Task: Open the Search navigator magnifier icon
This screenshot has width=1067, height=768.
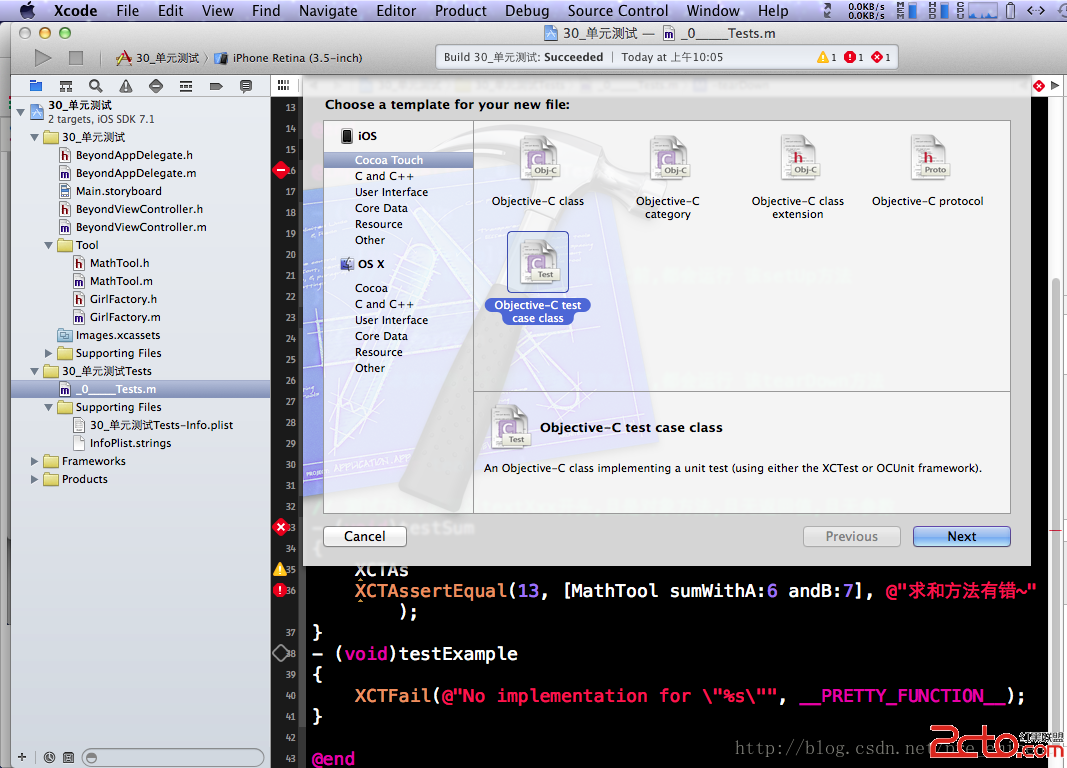Action: pos(95,86)
